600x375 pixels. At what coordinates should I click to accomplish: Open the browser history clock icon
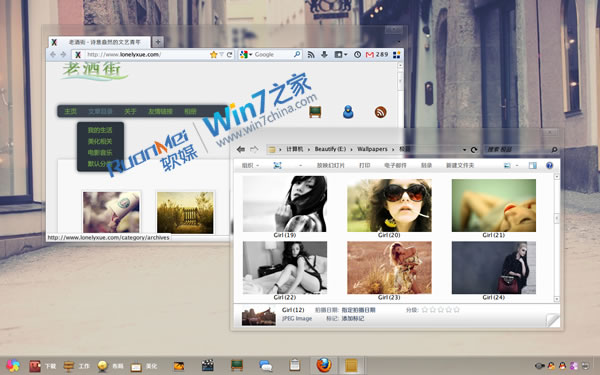click(x=357, y=55)
